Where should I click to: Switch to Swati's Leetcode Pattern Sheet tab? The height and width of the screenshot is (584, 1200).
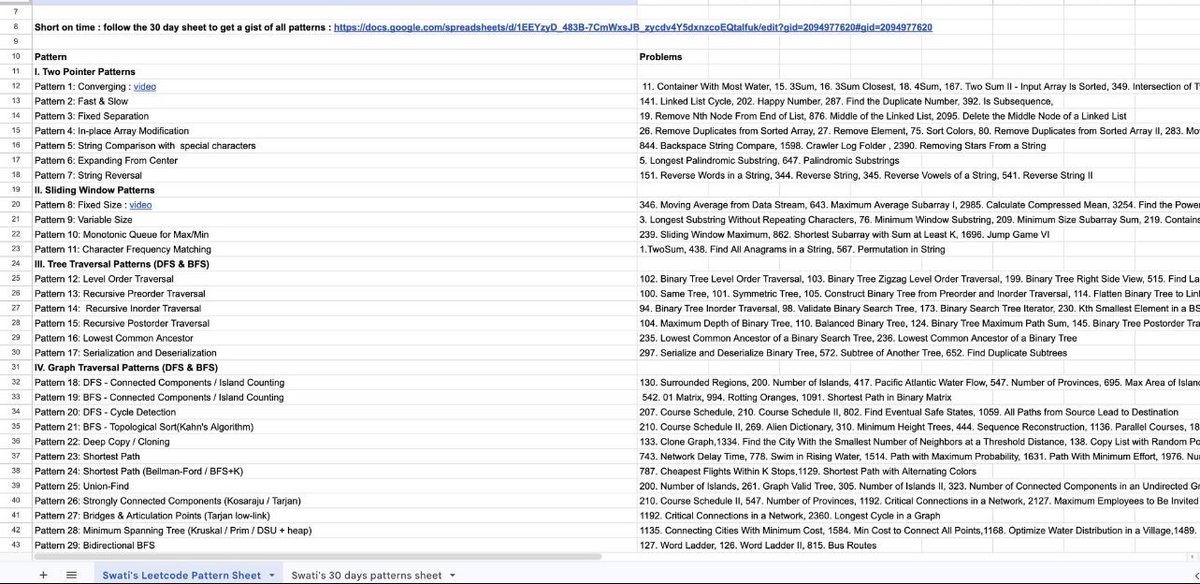pyautogui.click(x=183, y=575)
